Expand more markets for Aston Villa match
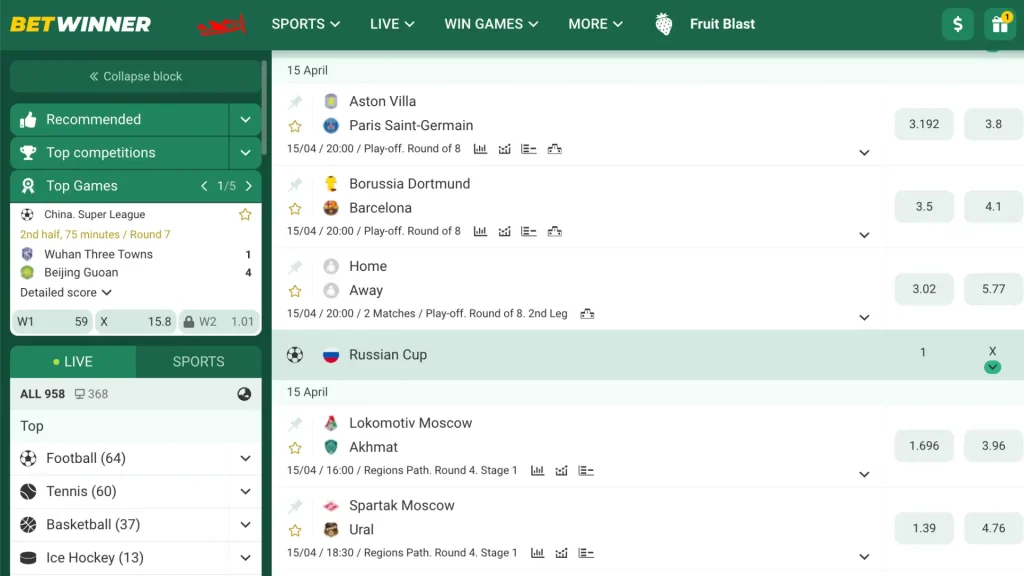This screenshot has width=1024, height=576. click(864, 152)
